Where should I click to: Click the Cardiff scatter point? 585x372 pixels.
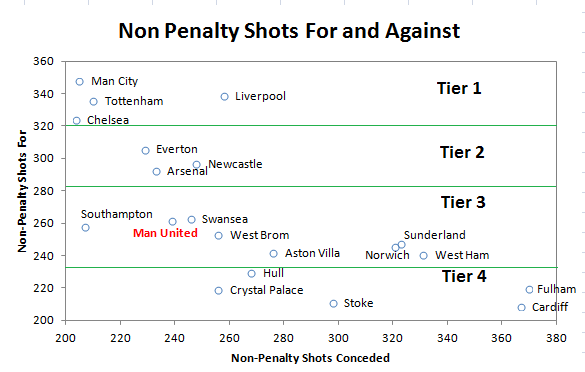522,307
